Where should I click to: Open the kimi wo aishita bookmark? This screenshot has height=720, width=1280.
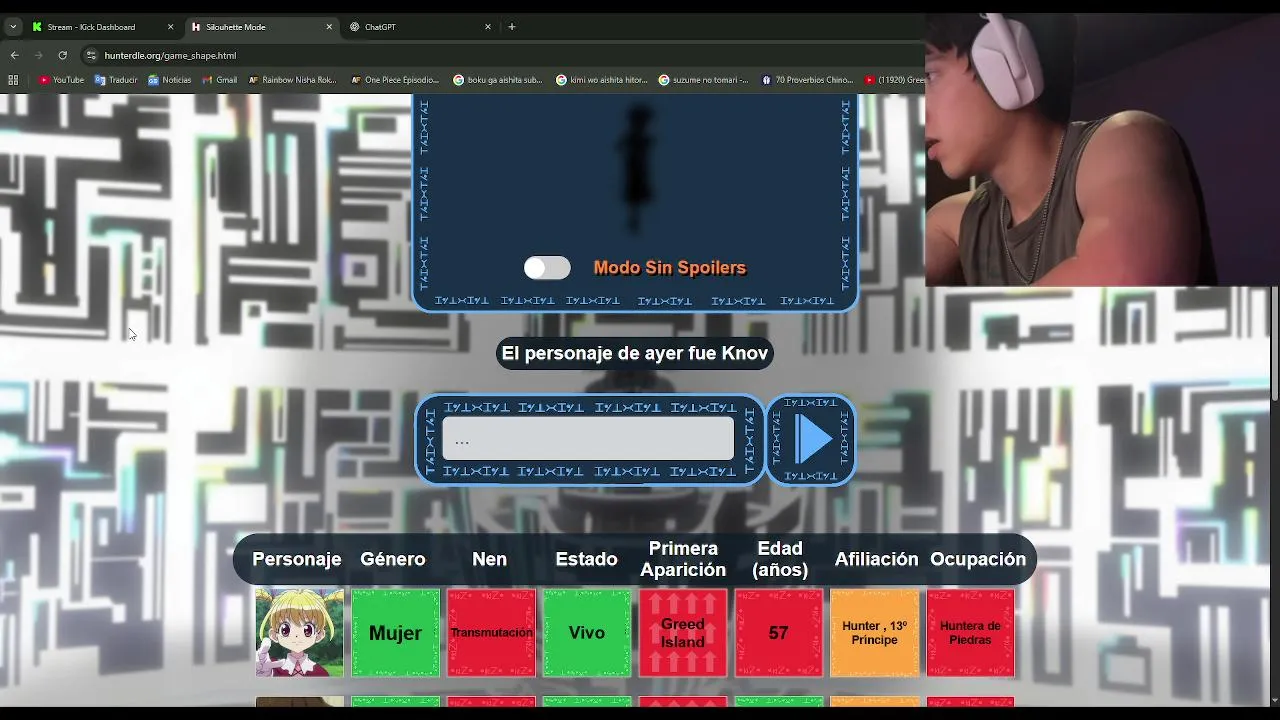(x=602, y=80)
